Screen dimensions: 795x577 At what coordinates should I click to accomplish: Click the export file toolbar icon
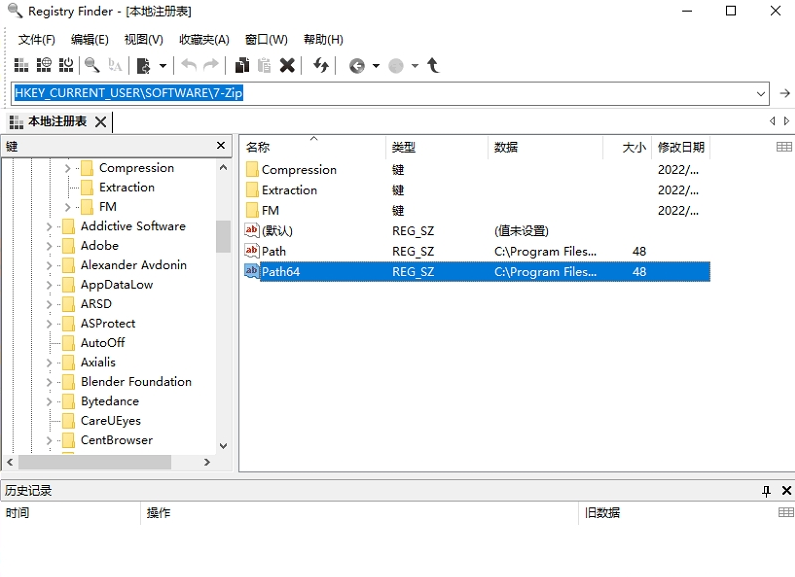143,65
